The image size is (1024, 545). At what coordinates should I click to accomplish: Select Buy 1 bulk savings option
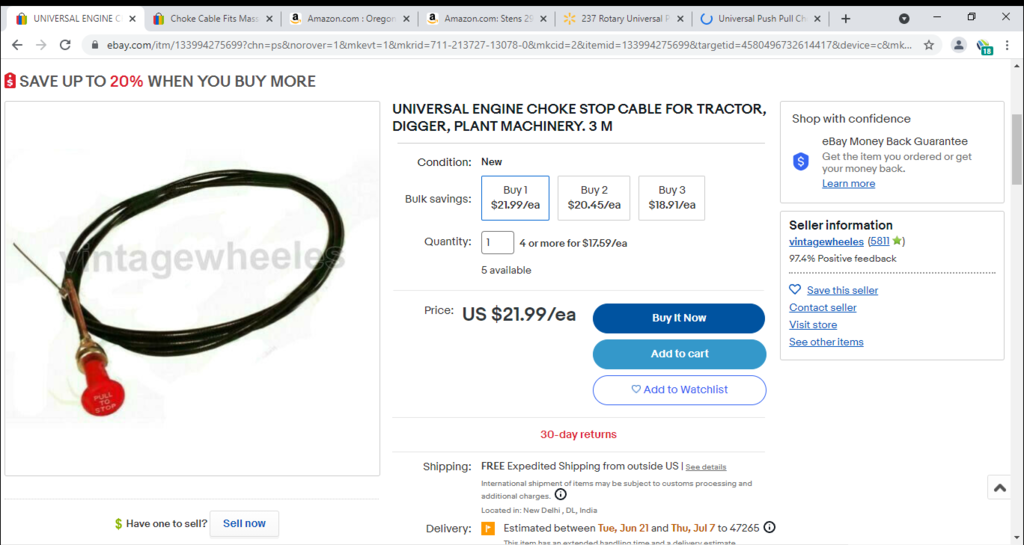pyautogui.click(x=515, y=198)
